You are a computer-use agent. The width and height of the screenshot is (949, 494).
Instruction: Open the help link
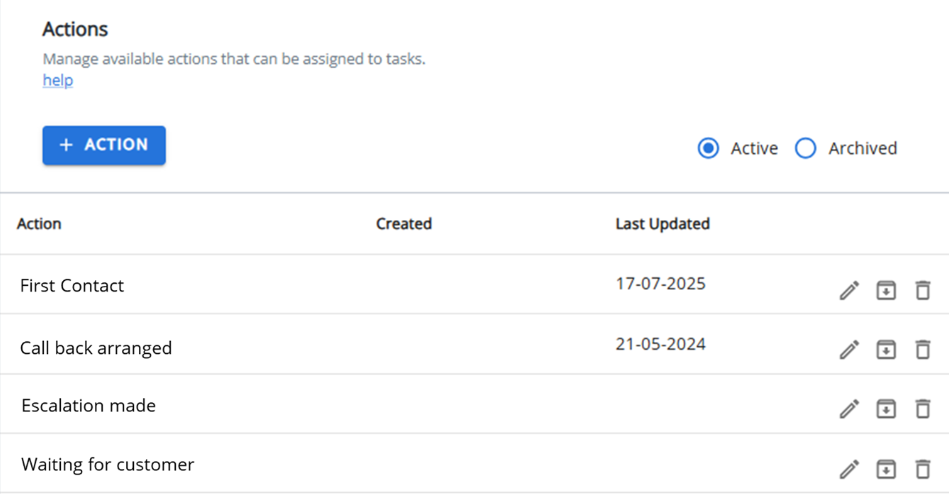point(58,80)
